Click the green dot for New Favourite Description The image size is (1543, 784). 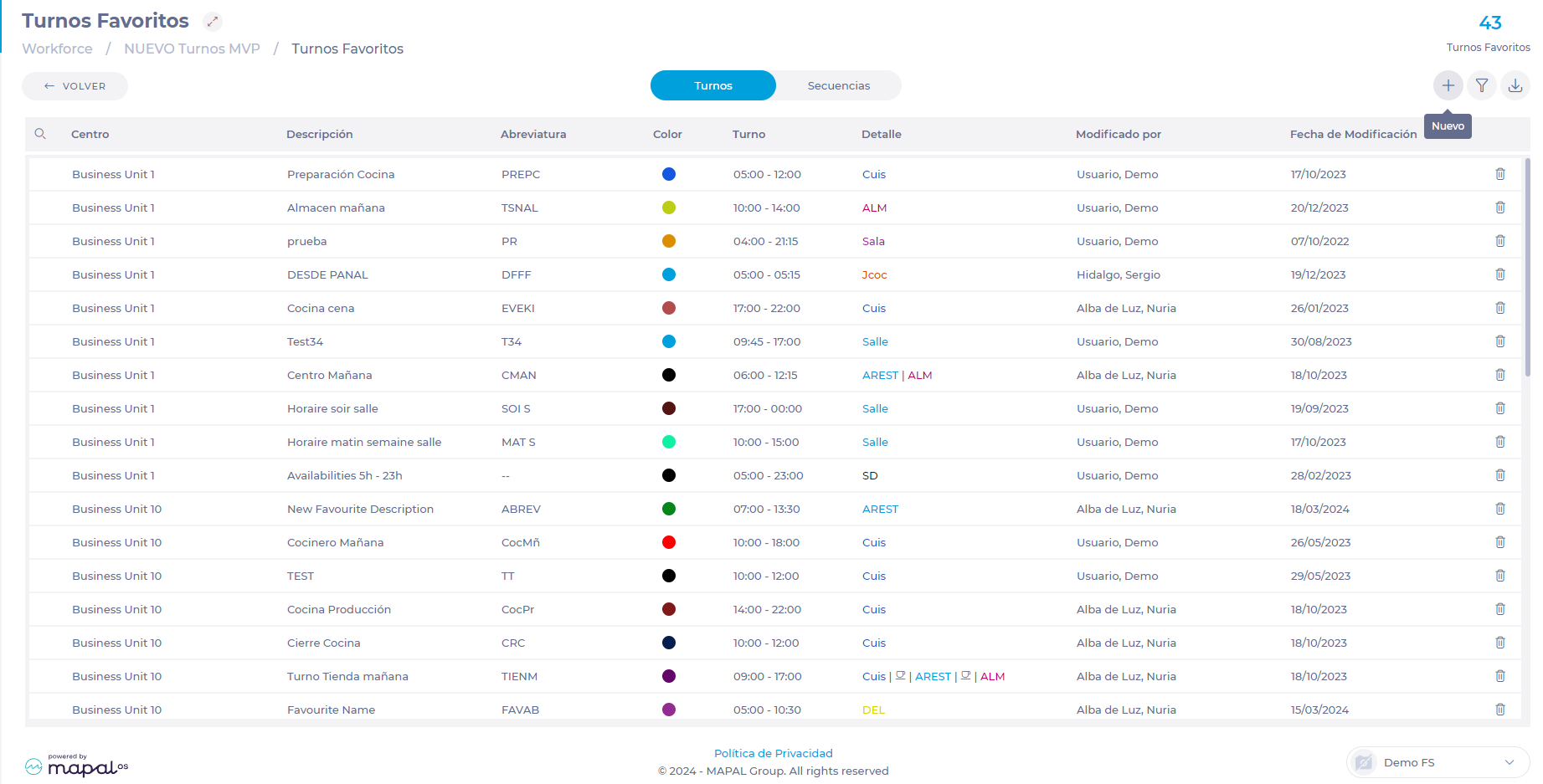pyautogui.click(x=669, y=509)
